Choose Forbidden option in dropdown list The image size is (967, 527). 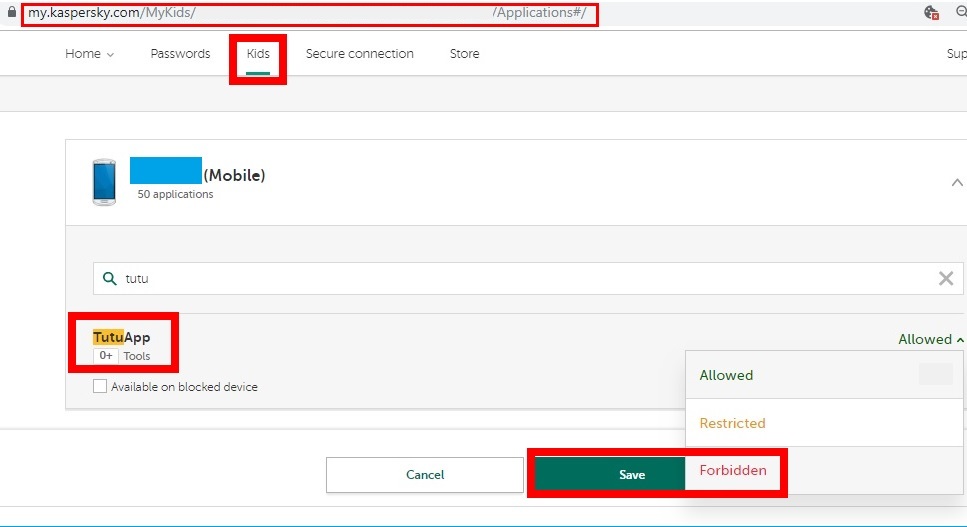(824, 470)
